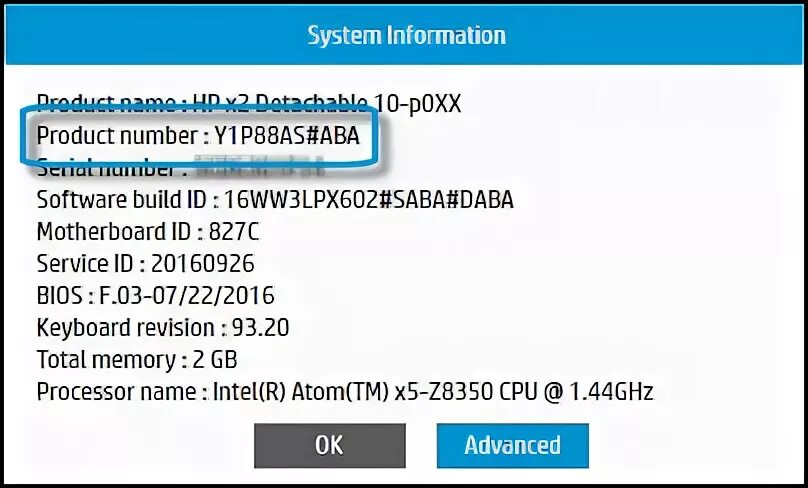This screenshot has width=808, height=488.
Task: Select the Processor name Intel Atom line
Action: (345, 392)
